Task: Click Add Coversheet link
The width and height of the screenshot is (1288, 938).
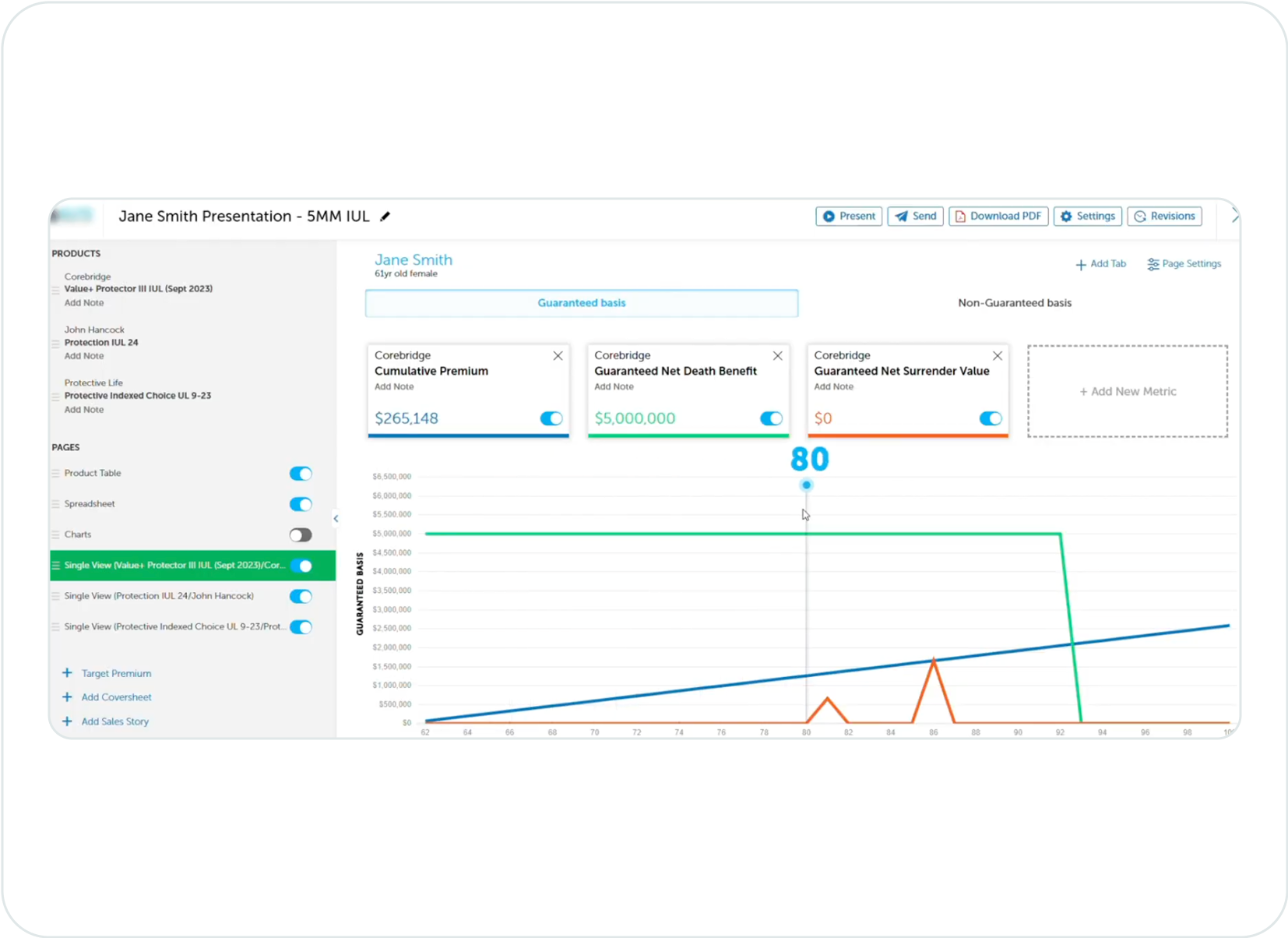Action: (x=107, y=697)
